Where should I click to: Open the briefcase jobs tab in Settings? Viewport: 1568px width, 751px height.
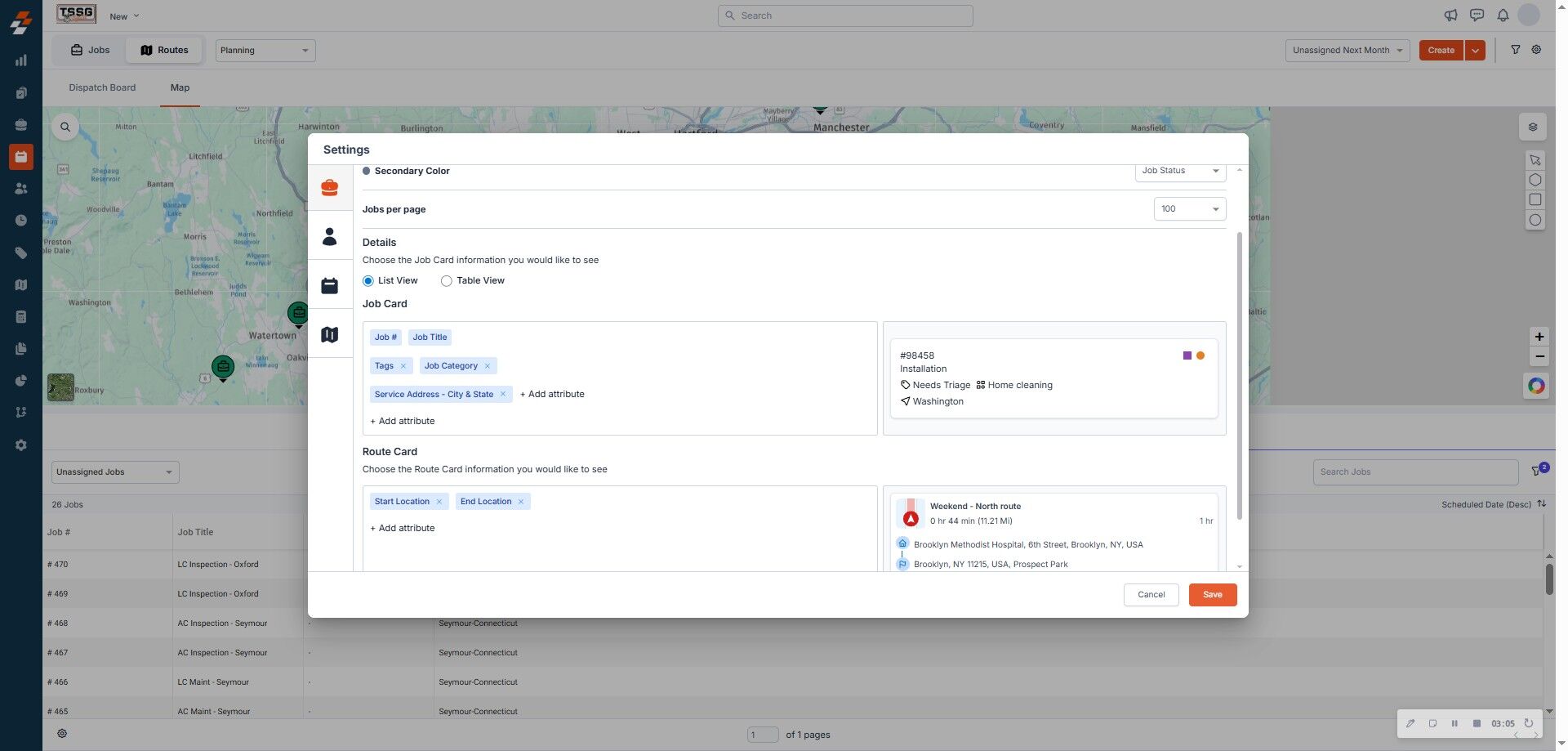pos(330,188)
